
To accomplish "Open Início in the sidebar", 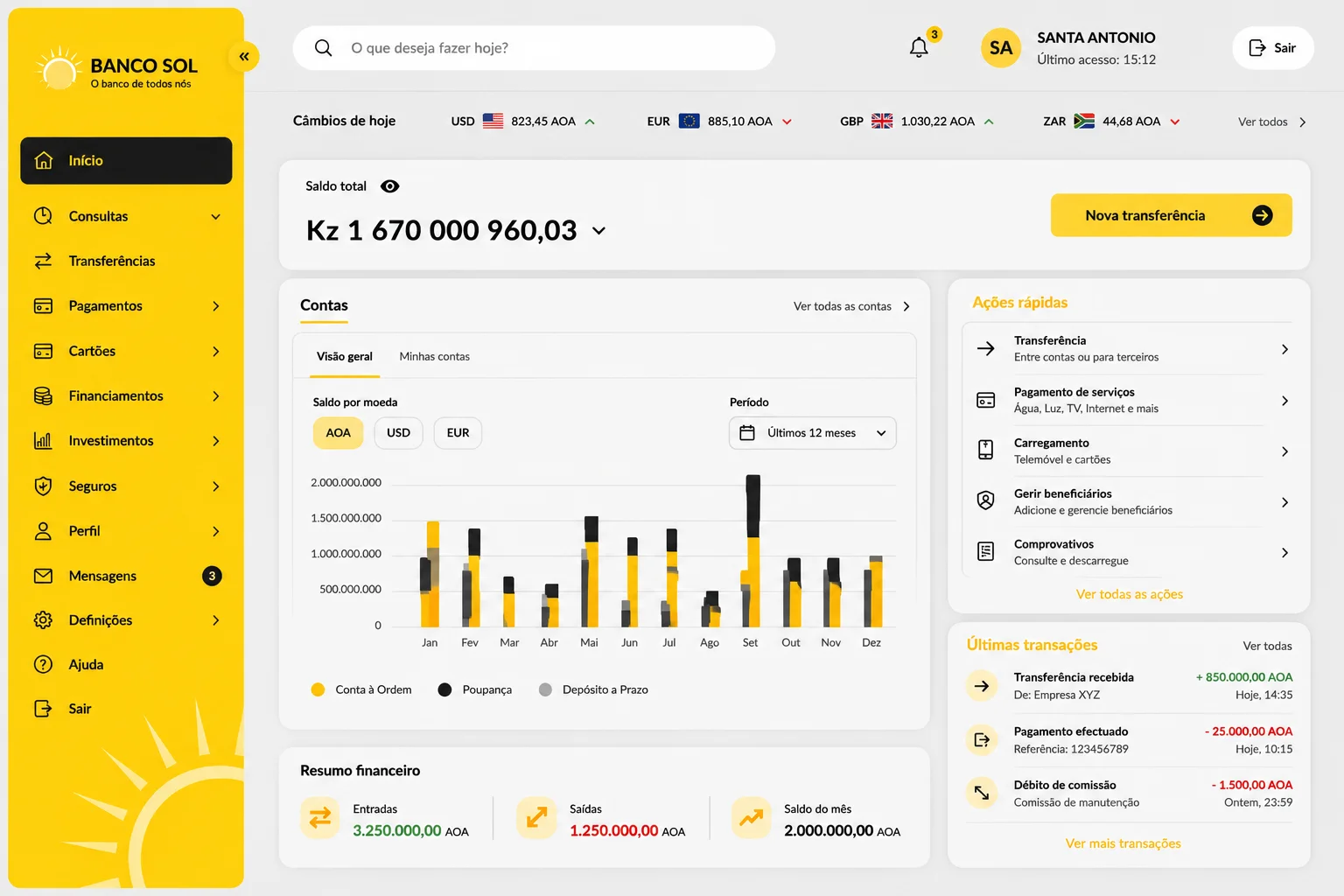I will pyautogui.click(x=126, y=161).
